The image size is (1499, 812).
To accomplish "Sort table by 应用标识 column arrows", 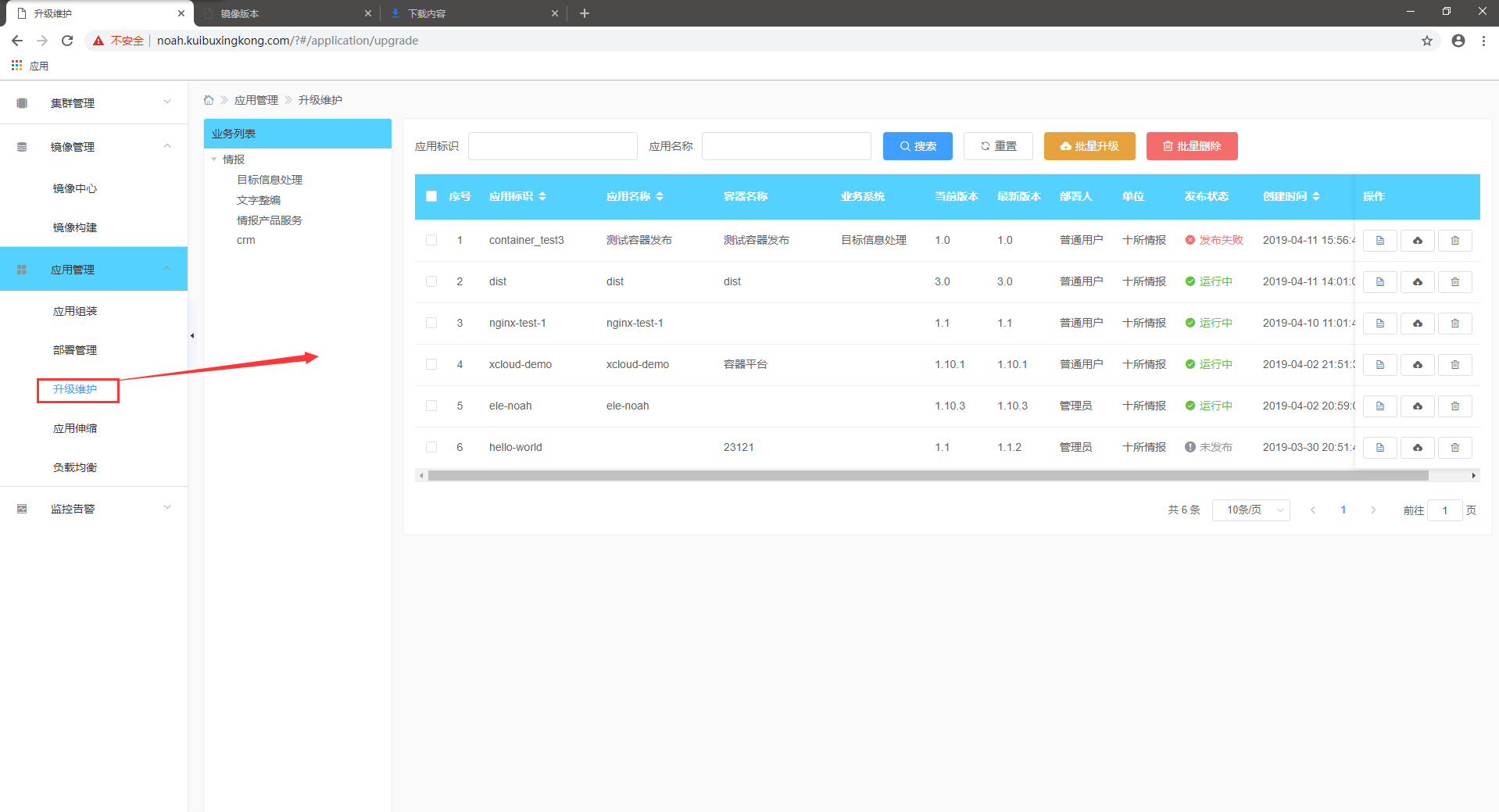I will tap(542, 196).
